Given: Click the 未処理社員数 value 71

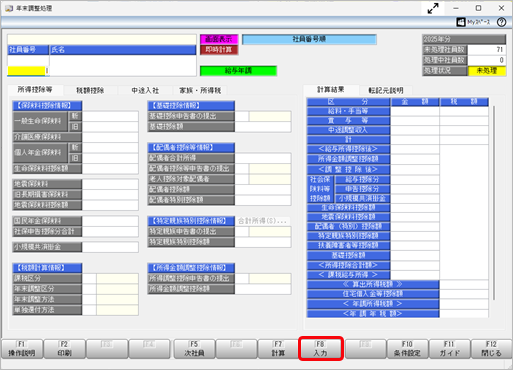Looking at the screenshot, I should pyautogui.click(x=486, y=50).
